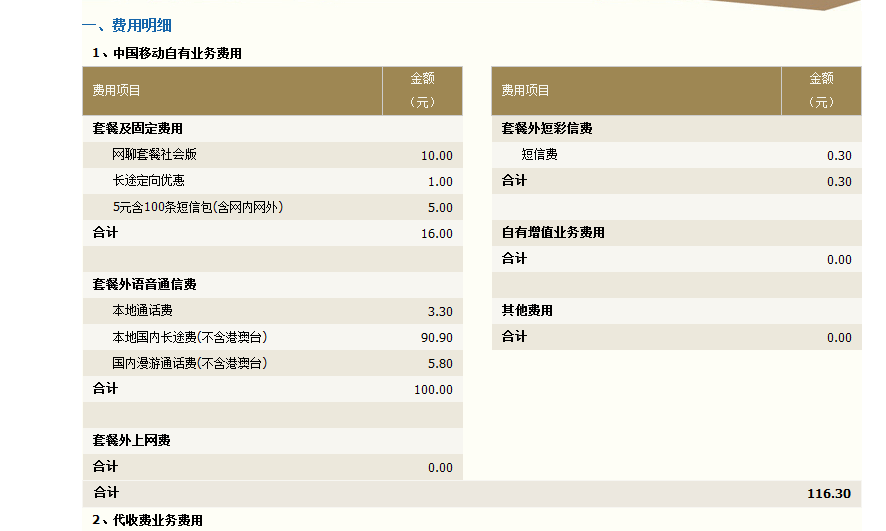Viewport: 886px width, 531px height.
Task: Click the 16.00 subtotal amount
Action: (437, 234)
